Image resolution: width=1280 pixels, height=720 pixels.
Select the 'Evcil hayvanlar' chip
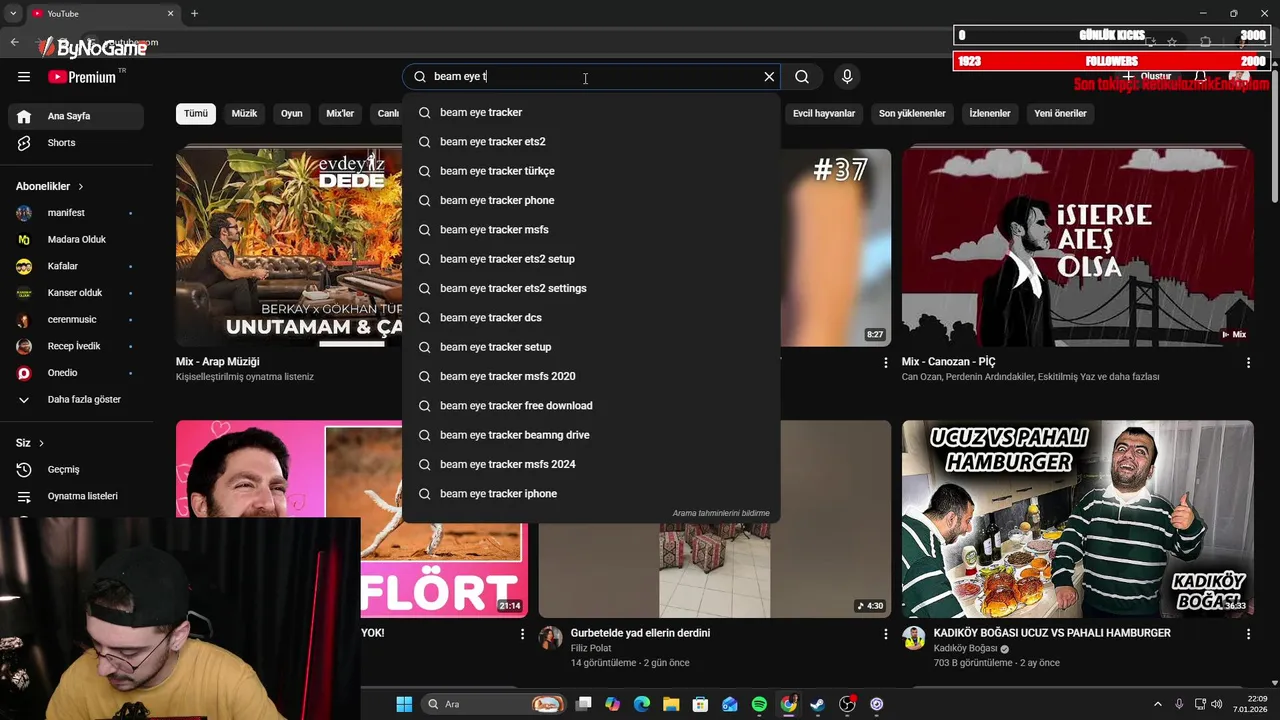point(824,113)
